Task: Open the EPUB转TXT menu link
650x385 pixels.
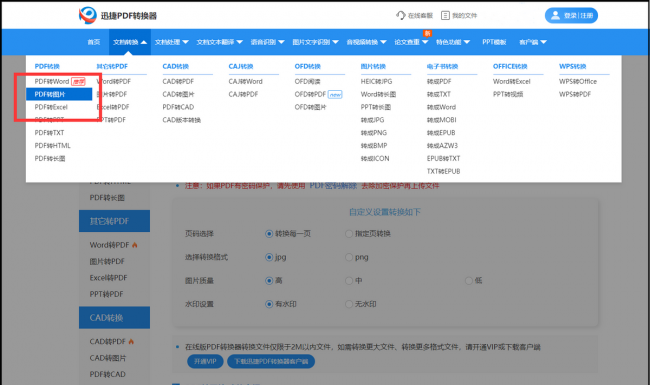Action: 444,159
